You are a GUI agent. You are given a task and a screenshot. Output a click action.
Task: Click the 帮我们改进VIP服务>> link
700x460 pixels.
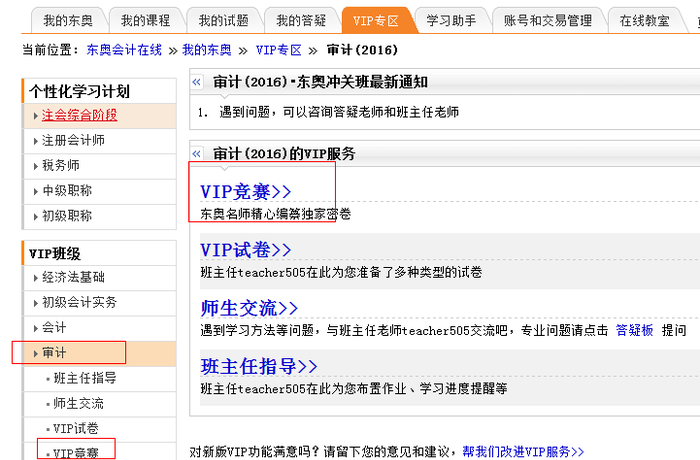tap(522, 451)
